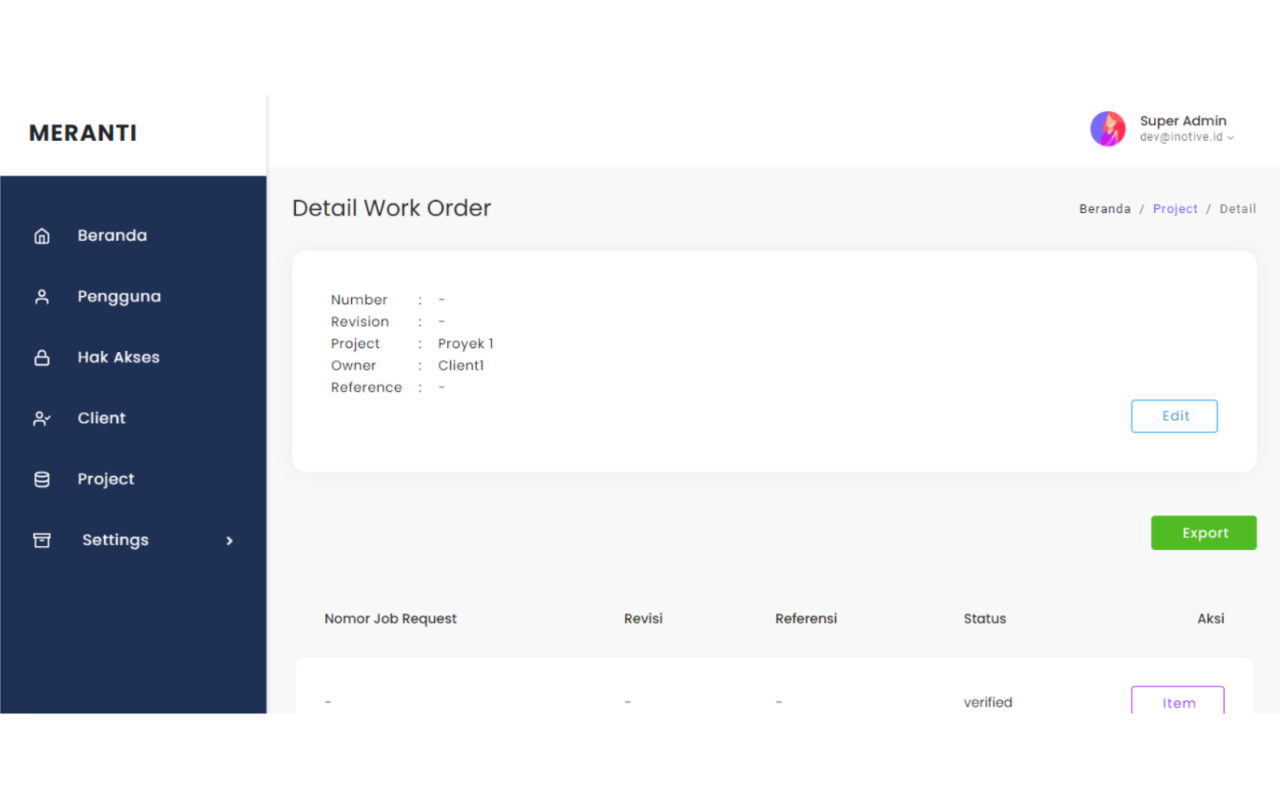Viewport: 1280px width, 800px height.
Task: Open Hak Akses menu item
Action: 119,358
